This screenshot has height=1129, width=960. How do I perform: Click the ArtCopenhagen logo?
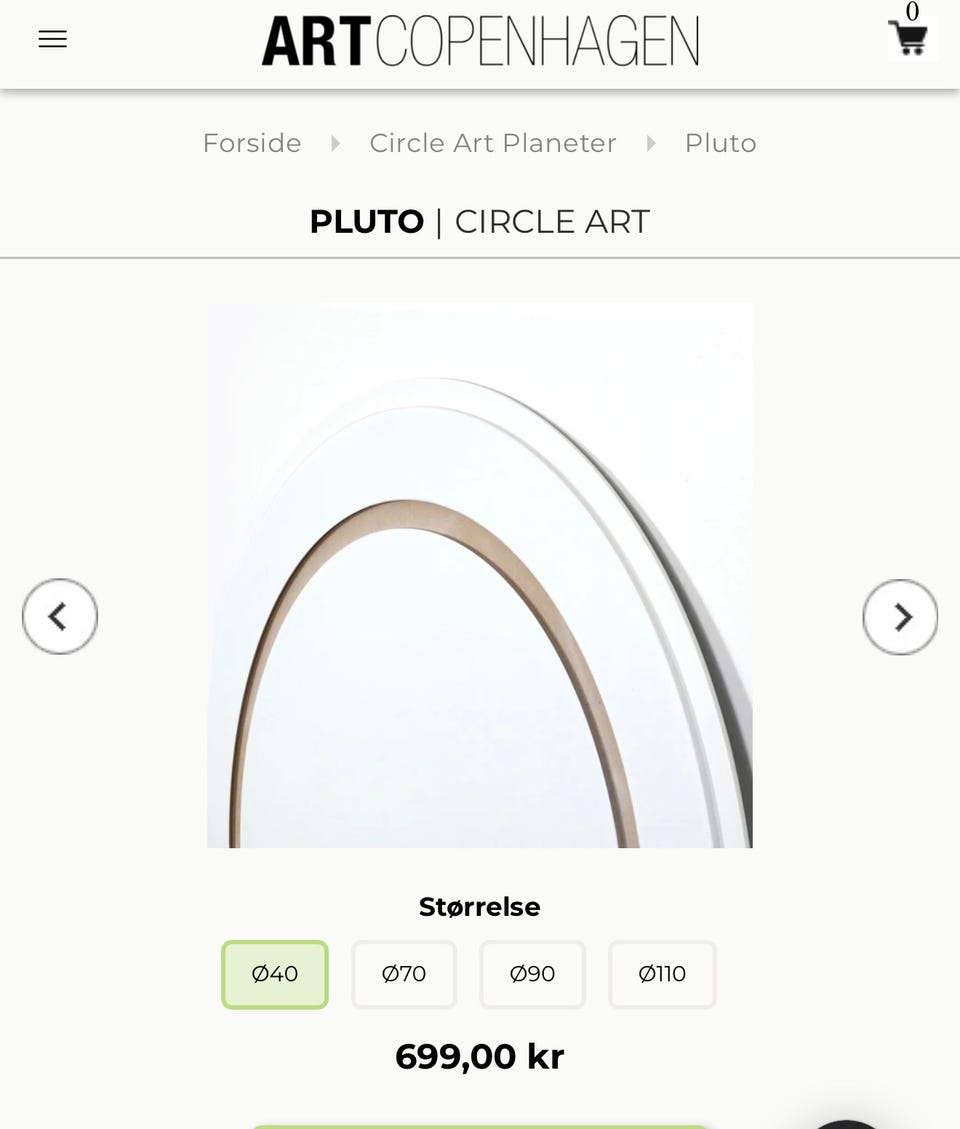(480, 42)
